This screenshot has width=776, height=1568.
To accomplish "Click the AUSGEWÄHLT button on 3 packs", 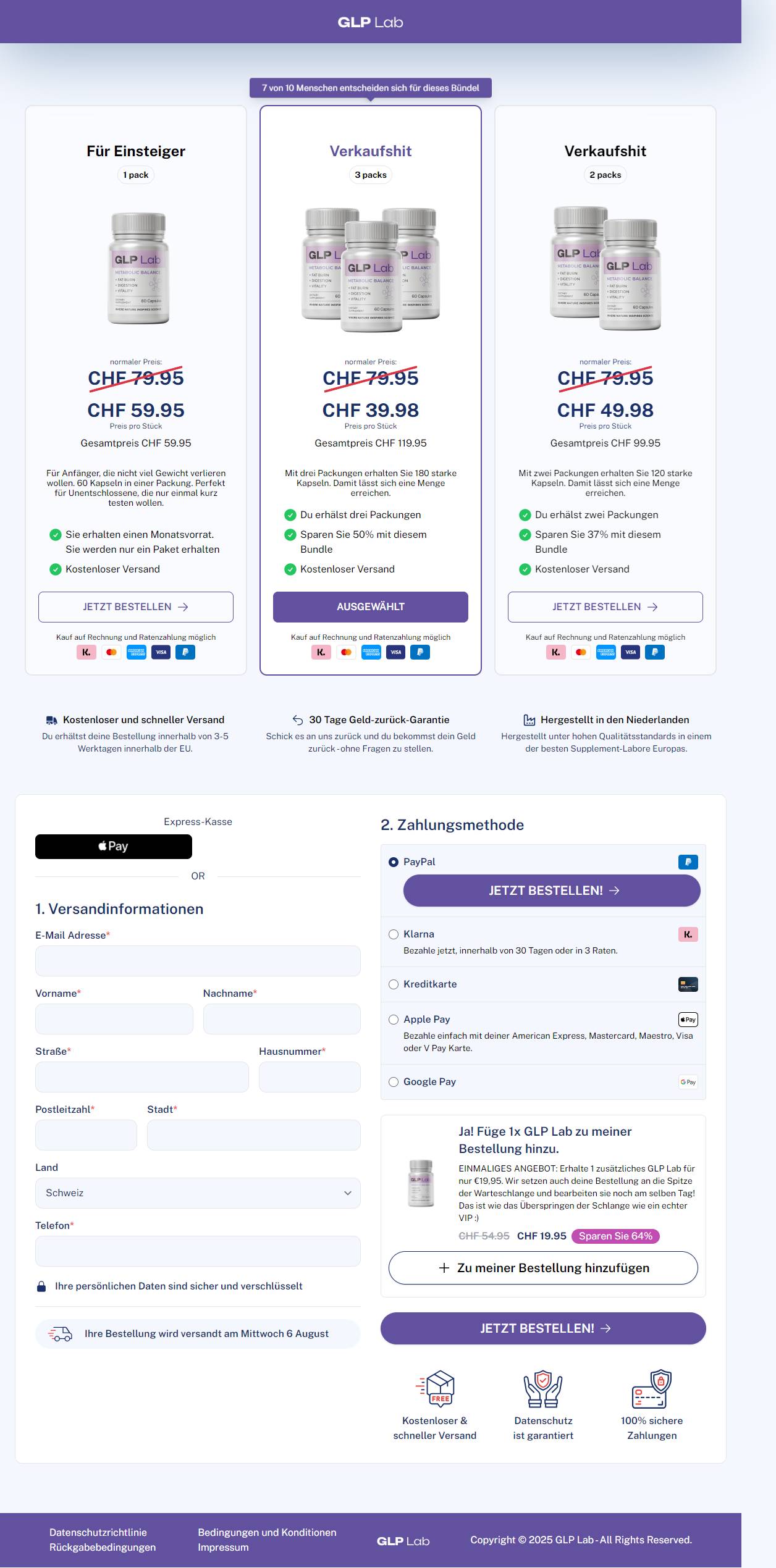I will [x=371, y=607].
